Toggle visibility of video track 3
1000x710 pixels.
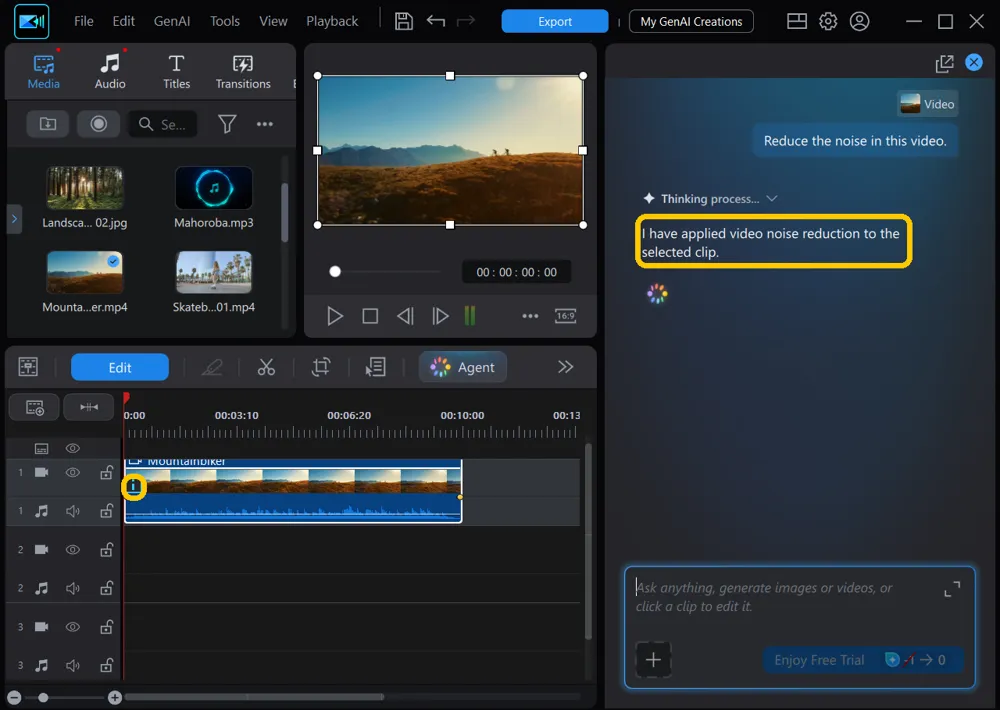[73, 626]
